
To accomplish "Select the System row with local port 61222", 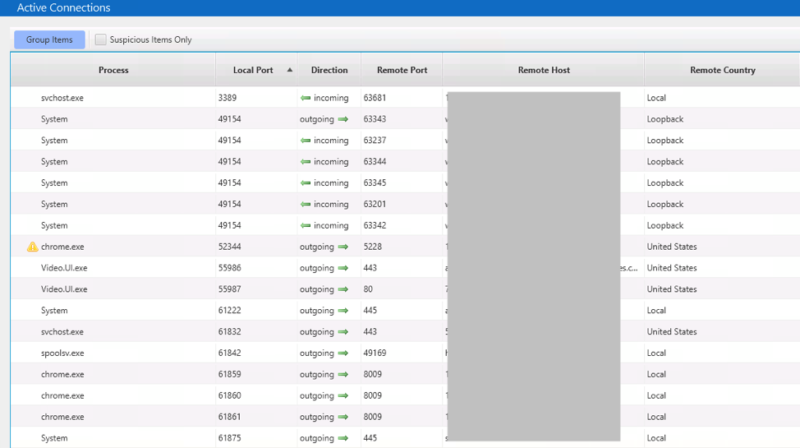I will click(406, 310).
